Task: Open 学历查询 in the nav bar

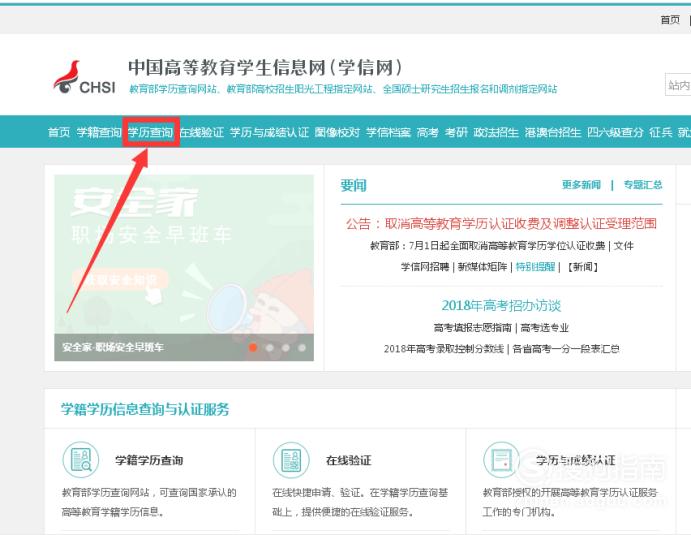Action: point(150,132)
